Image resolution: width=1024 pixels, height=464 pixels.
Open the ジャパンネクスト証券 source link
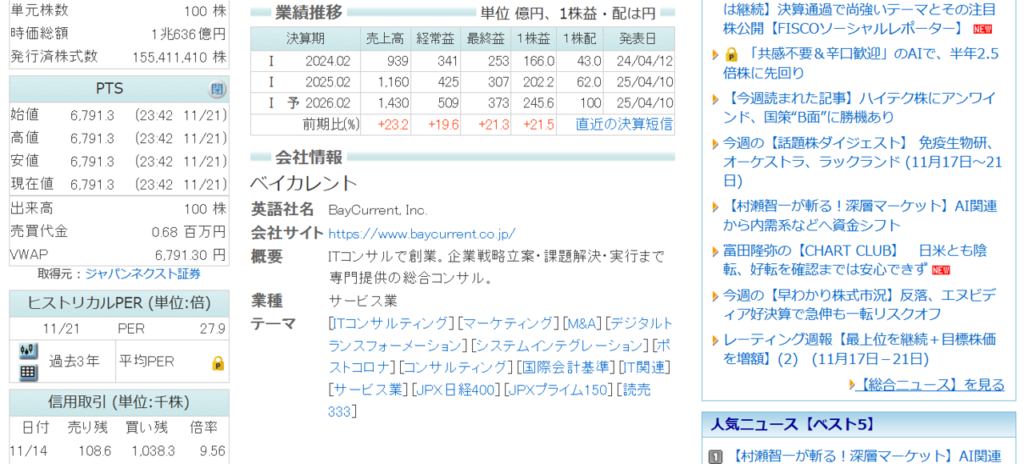(x=142, y=273)
